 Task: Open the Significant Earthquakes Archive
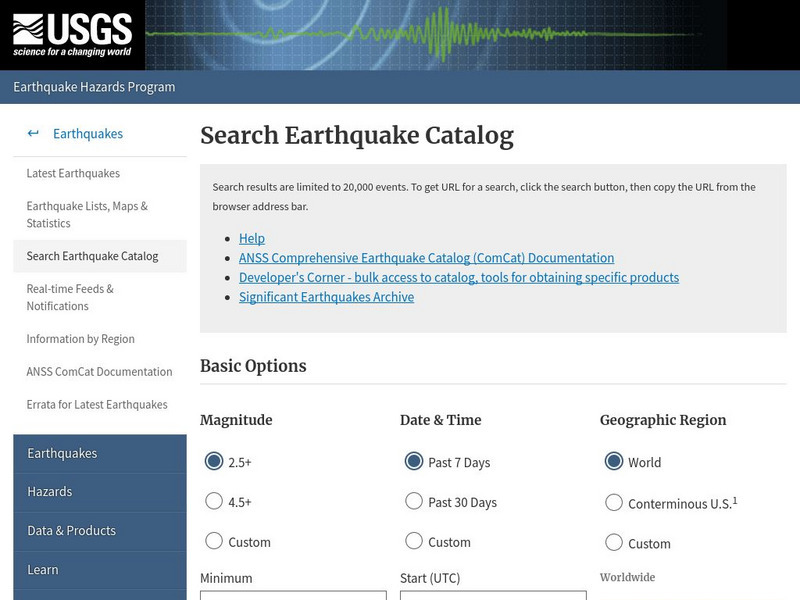(326, 297)
